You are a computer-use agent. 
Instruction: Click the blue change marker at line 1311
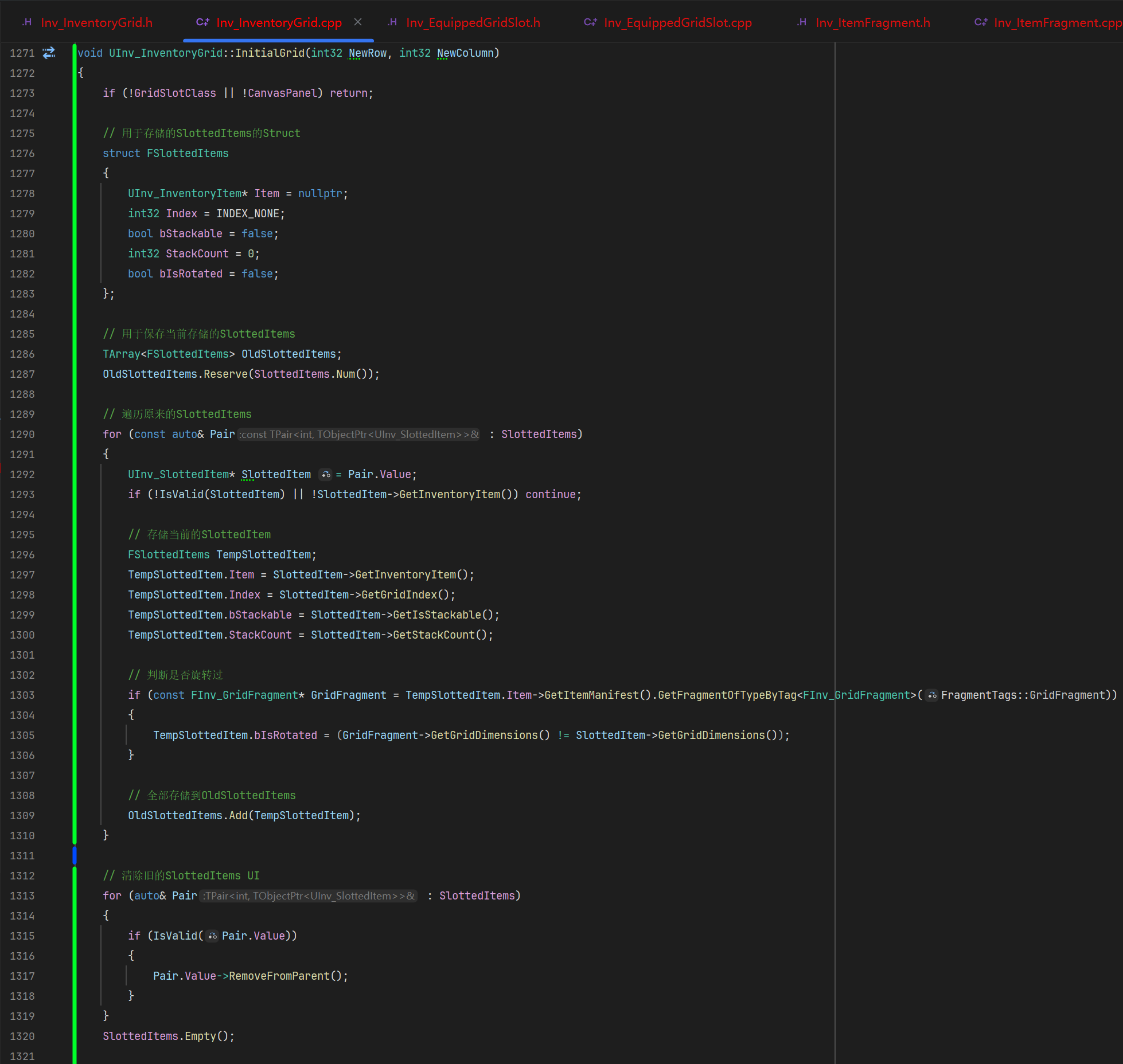[75, 855]
